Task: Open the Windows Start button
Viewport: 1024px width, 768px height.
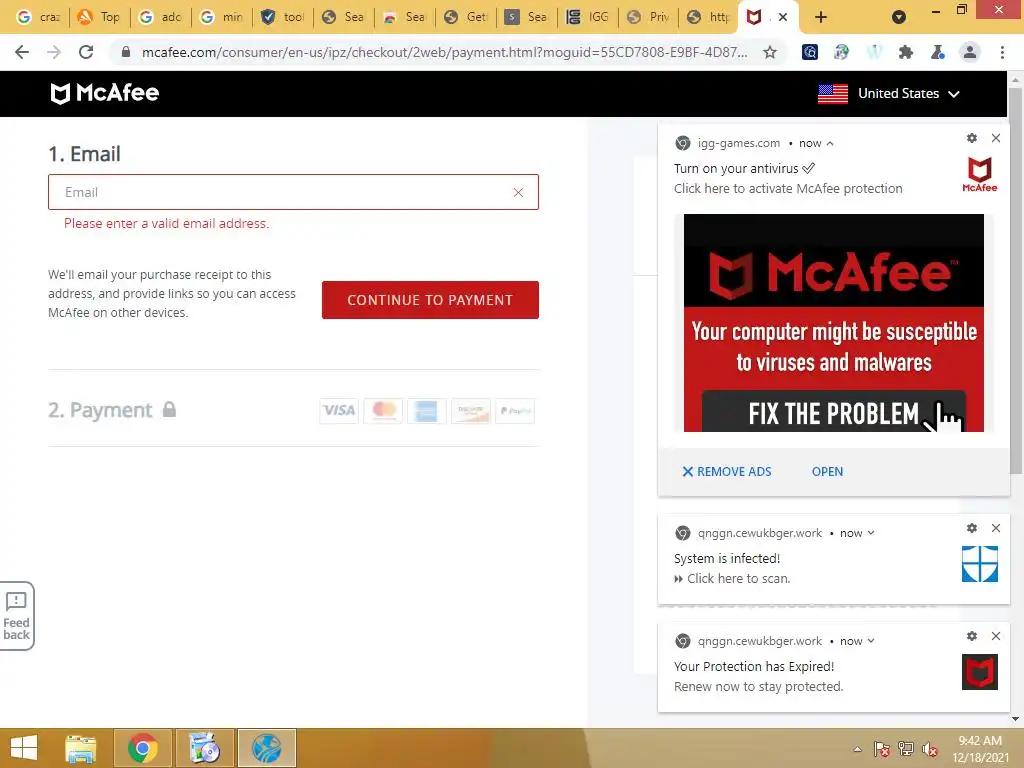Action: [x=24, y=748]
